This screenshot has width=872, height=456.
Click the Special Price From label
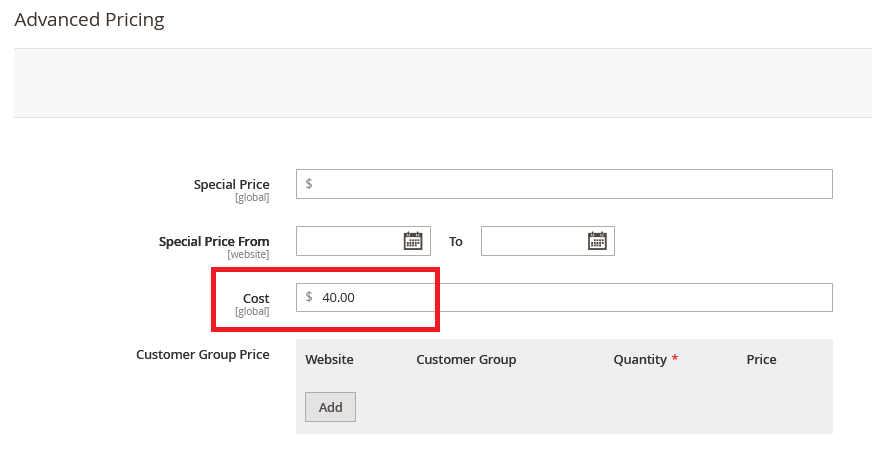click(x=214, y=241)
